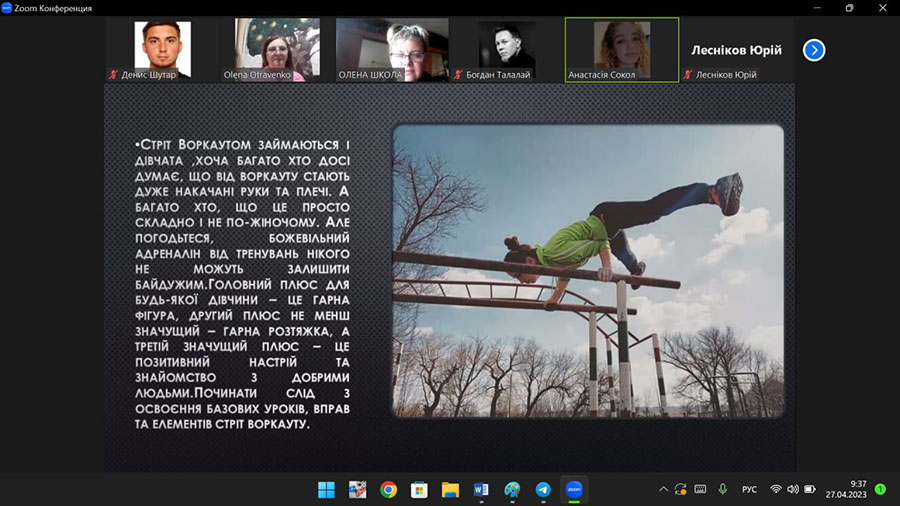This screenshot has height=506, width=900.
Task: Click muted mic icon beside Лесніков Юрій label
Action: click(x=688, y=75)
